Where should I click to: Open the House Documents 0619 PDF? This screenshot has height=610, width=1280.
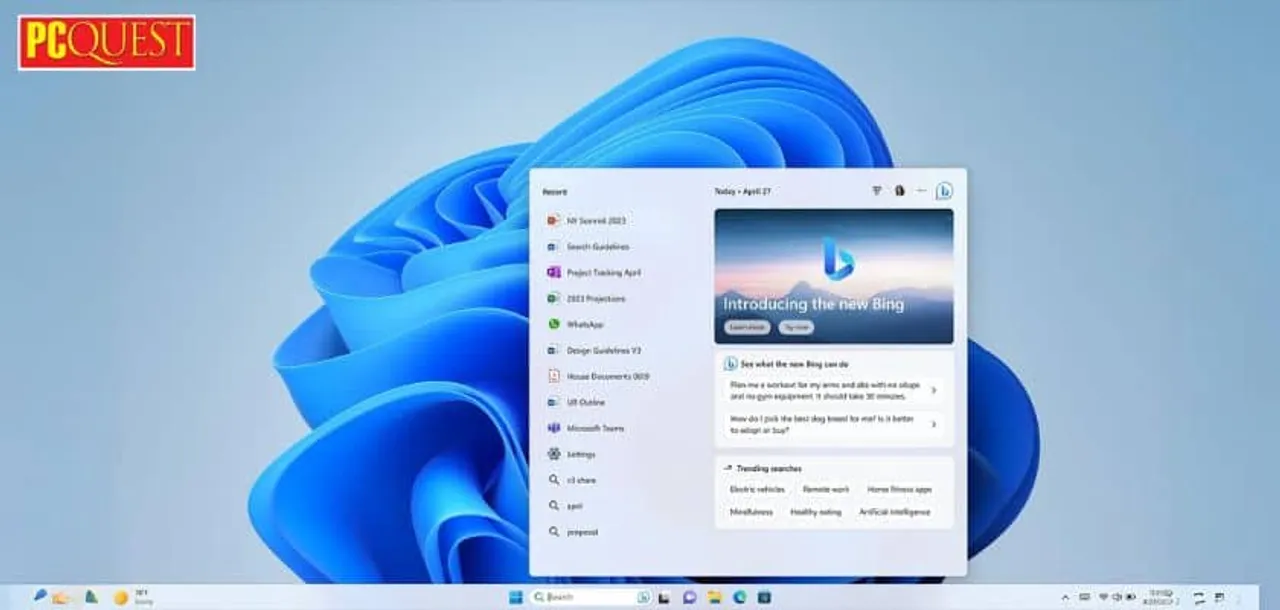(x=599, y=376)
